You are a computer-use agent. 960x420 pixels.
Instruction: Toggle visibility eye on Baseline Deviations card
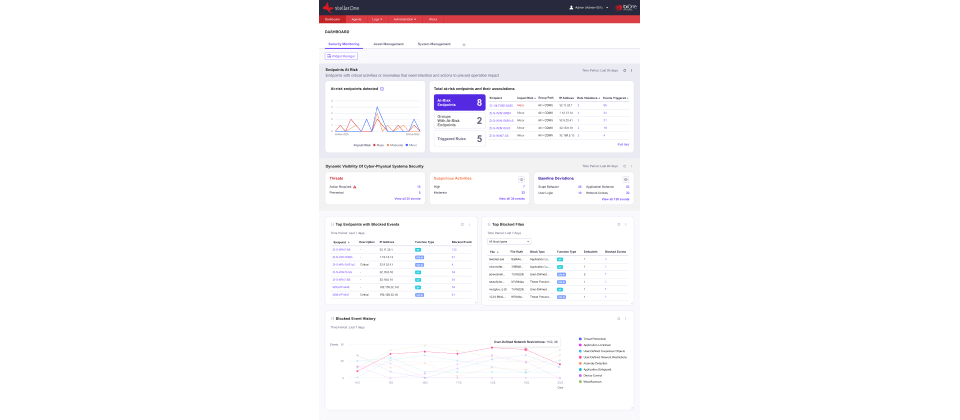pos(626,179)
